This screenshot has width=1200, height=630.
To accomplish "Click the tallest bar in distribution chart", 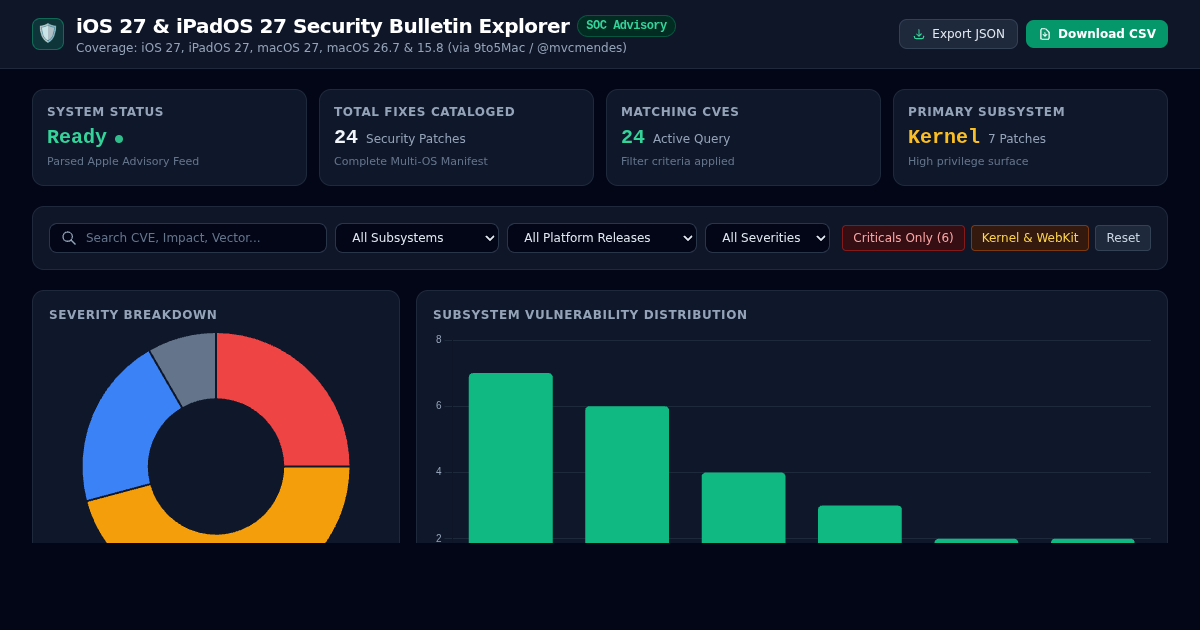I will (x=511, y=458).
